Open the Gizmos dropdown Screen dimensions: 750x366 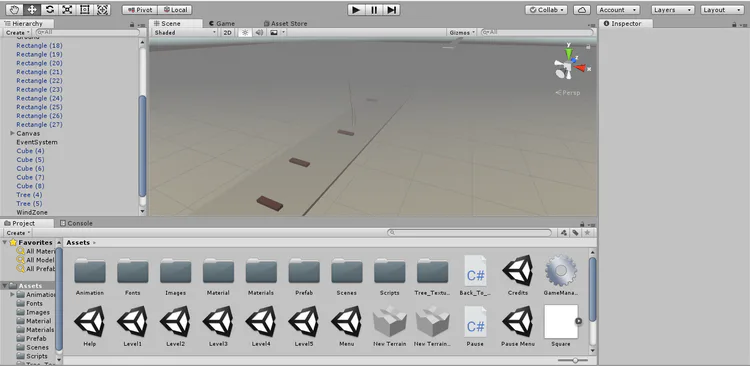(462, 33)
